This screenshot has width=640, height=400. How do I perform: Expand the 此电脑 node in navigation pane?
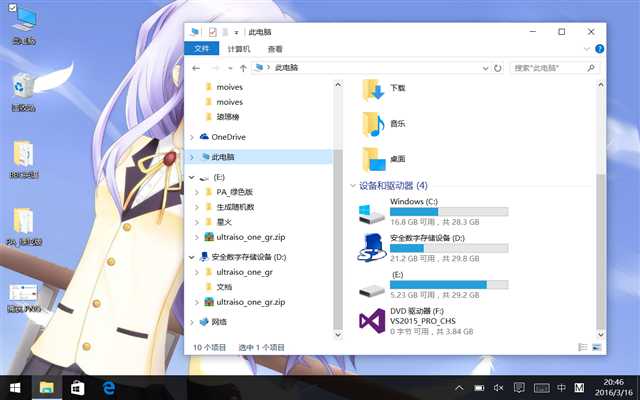192,157
